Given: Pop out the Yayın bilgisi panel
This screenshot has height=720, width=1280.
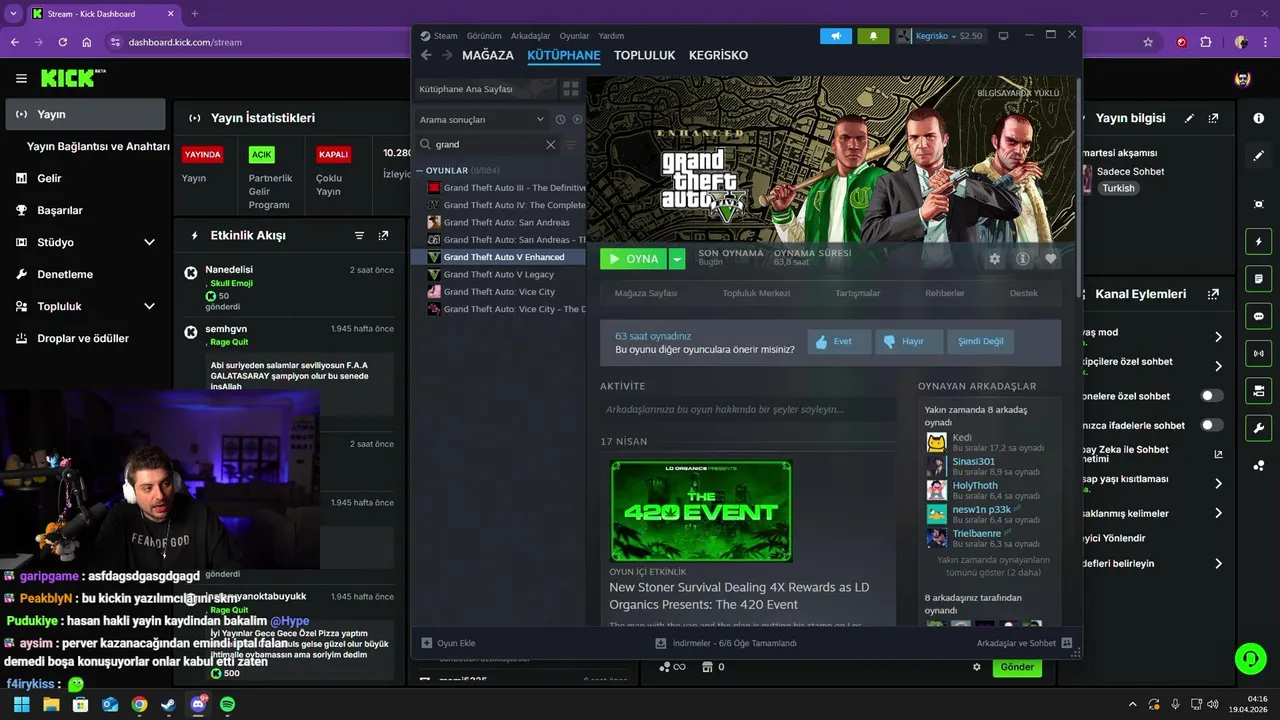Looking at the screenshot, I should [1213, 118].
